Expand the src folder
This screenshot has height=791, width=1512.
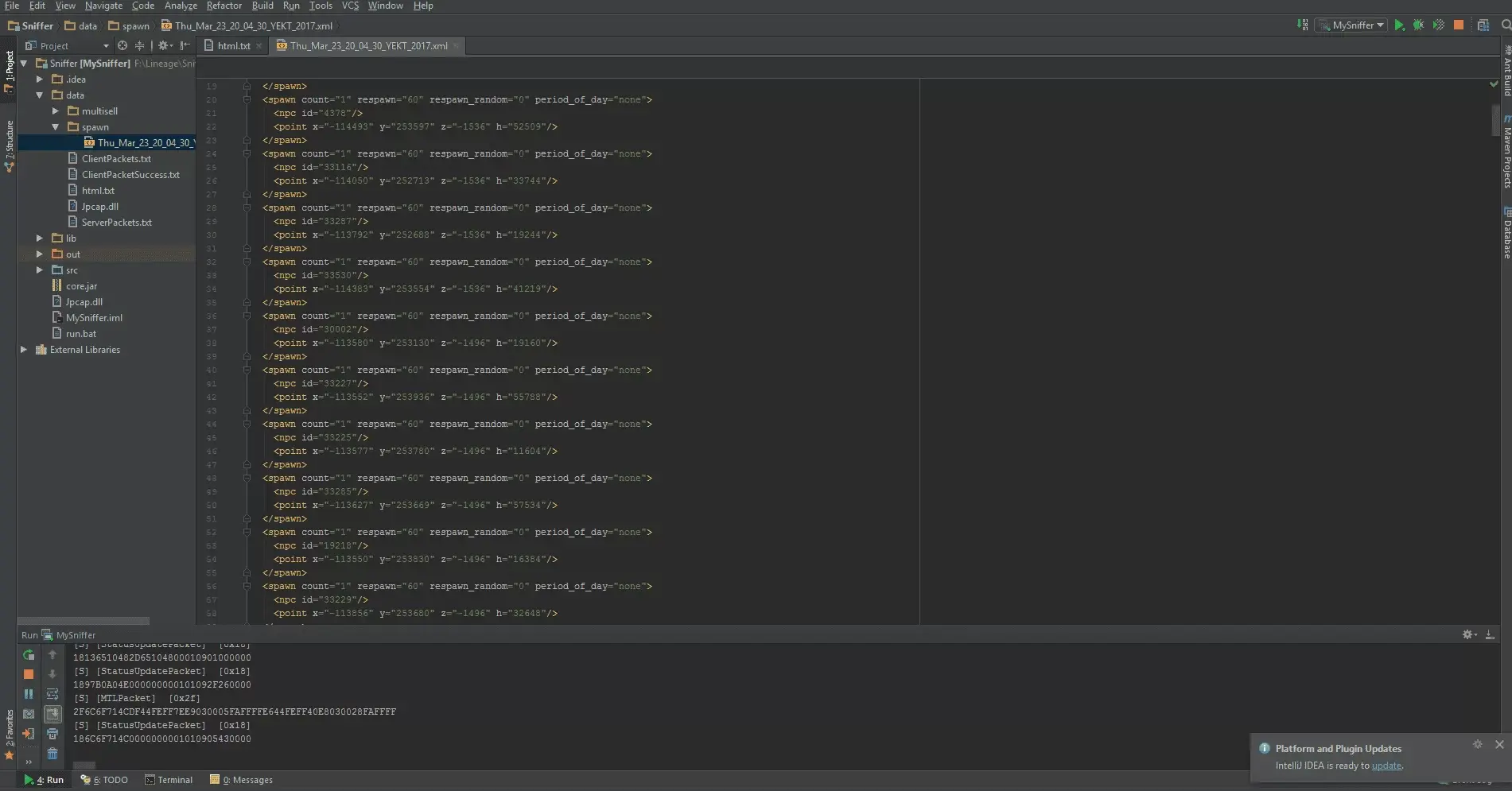pos(40,270)
